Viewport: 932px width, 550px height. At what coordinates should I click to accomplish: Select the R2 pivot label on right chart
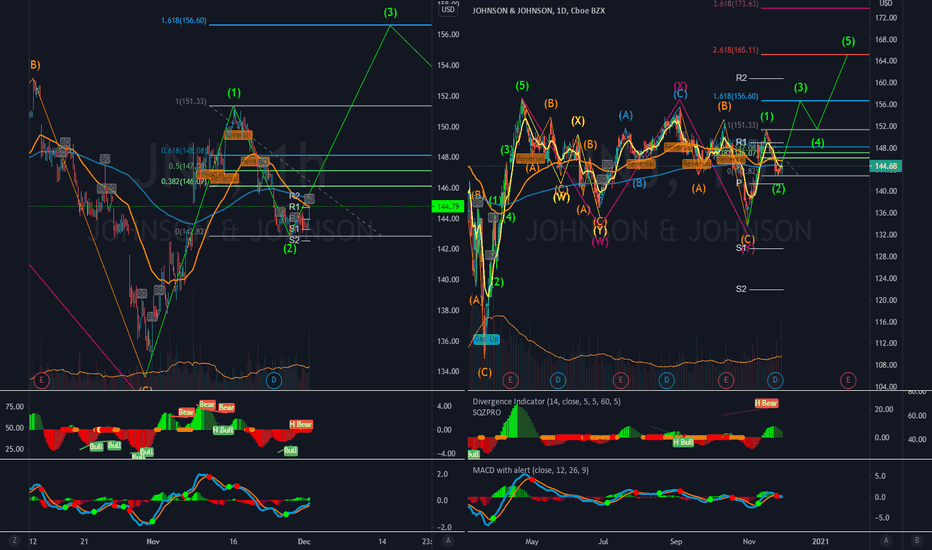point(741,78)
